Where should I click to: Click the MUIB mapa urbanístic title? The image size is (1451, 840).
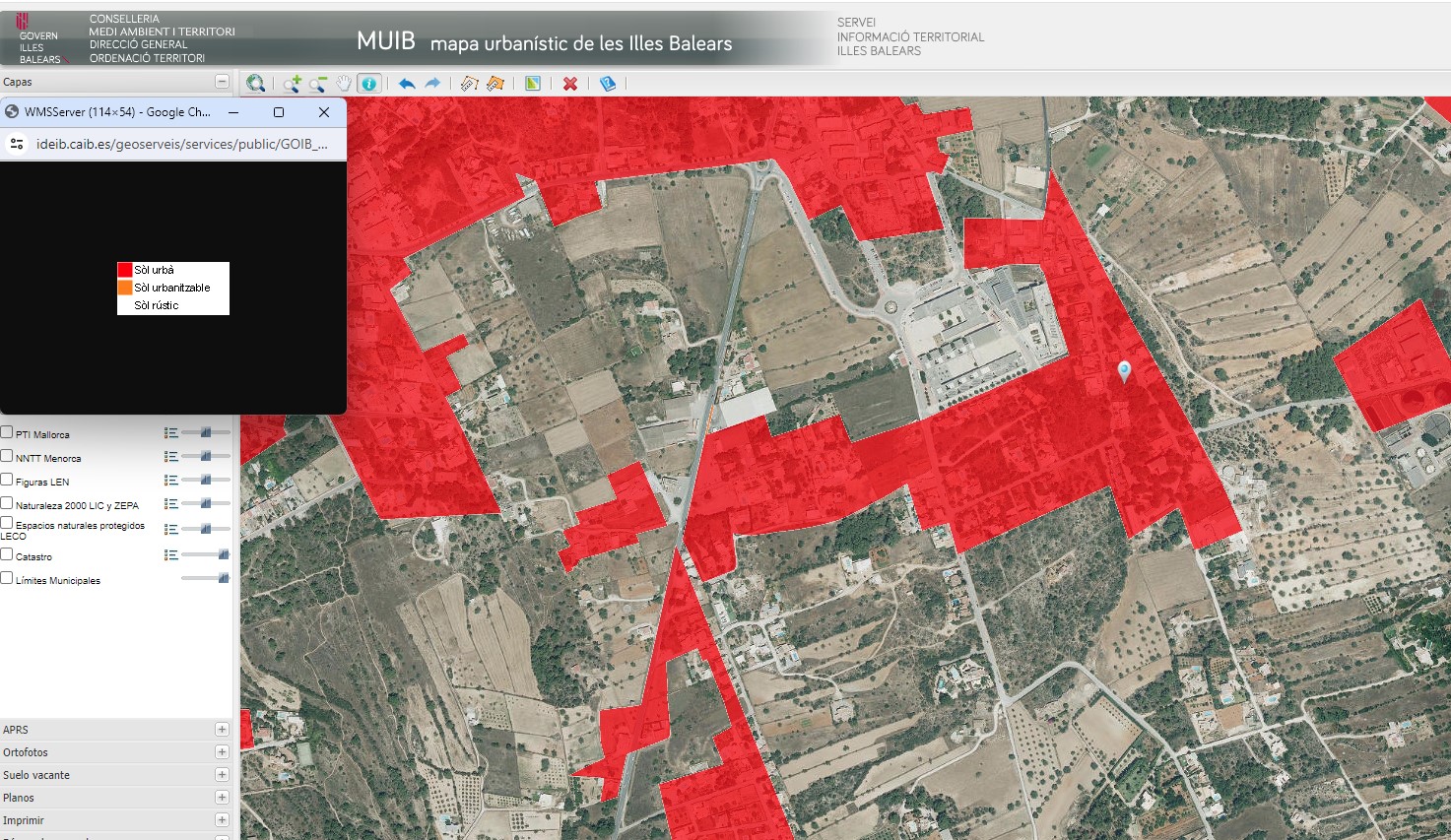[545, 41]
